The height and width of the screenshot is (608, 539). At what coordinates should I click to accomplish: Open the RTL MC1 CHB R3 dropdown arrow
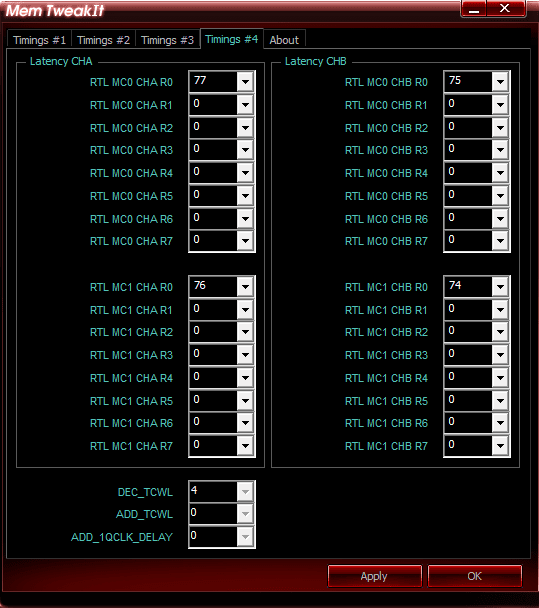500,355
